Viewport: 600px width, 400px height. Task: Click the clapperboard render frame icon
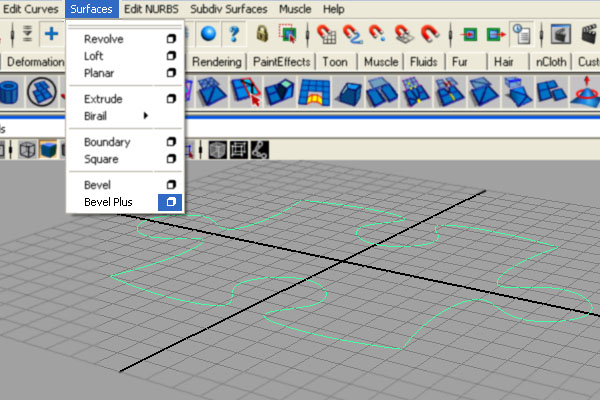(x=590, y=34)
